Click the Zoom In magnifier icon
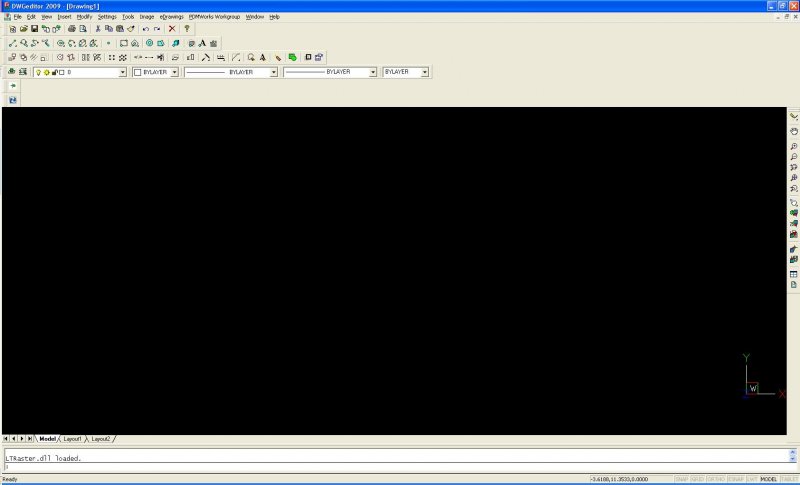The width and height of the screenshot is (800, 485). point(794,147)
